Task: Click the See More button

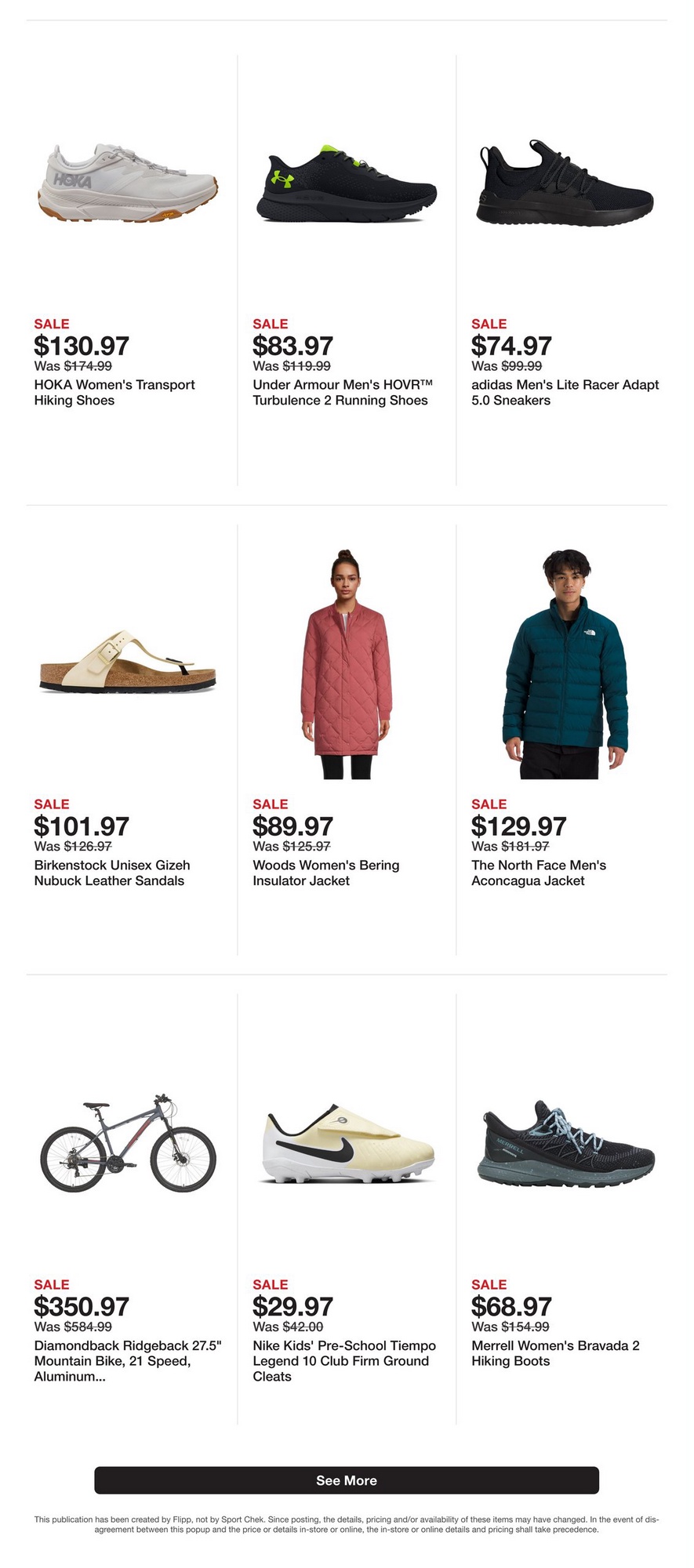Action: tap(347, 1480)
